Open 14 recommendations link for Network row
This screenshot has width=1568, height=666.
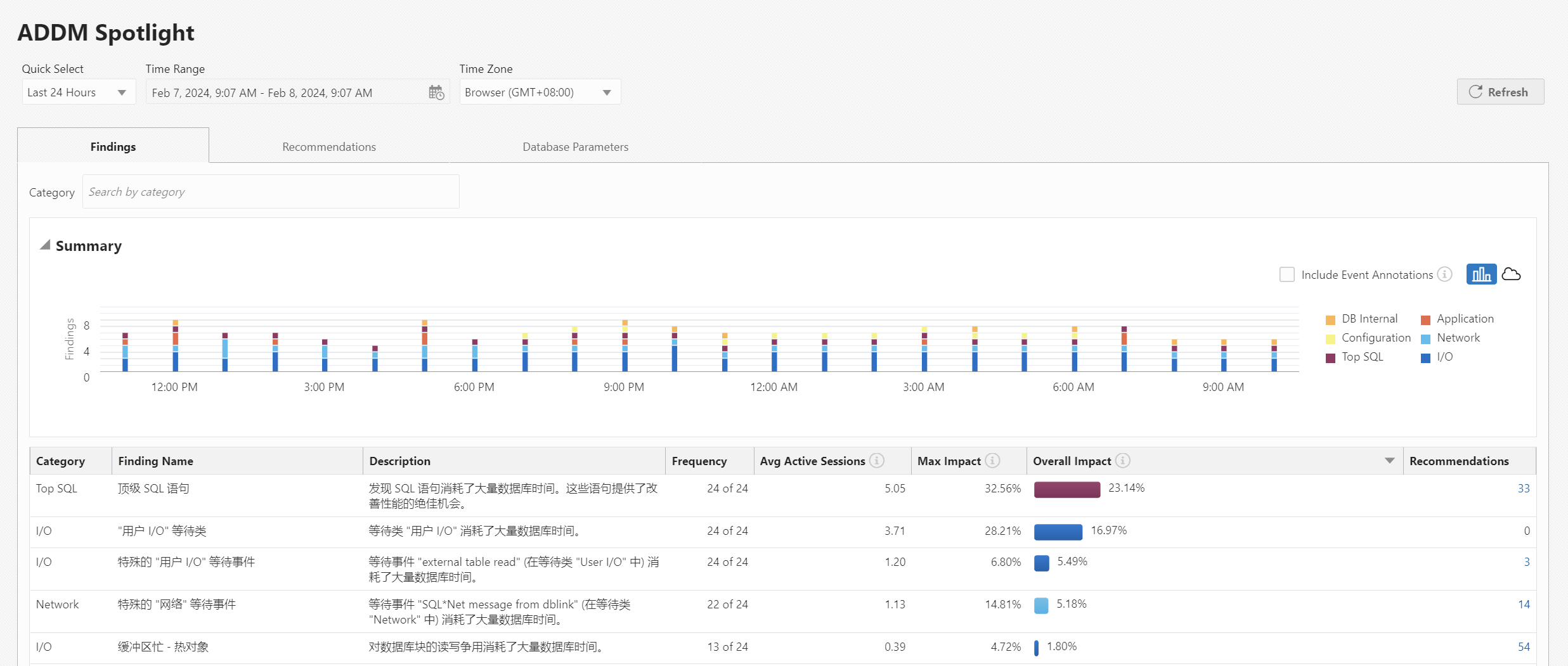pos(1523,605)
